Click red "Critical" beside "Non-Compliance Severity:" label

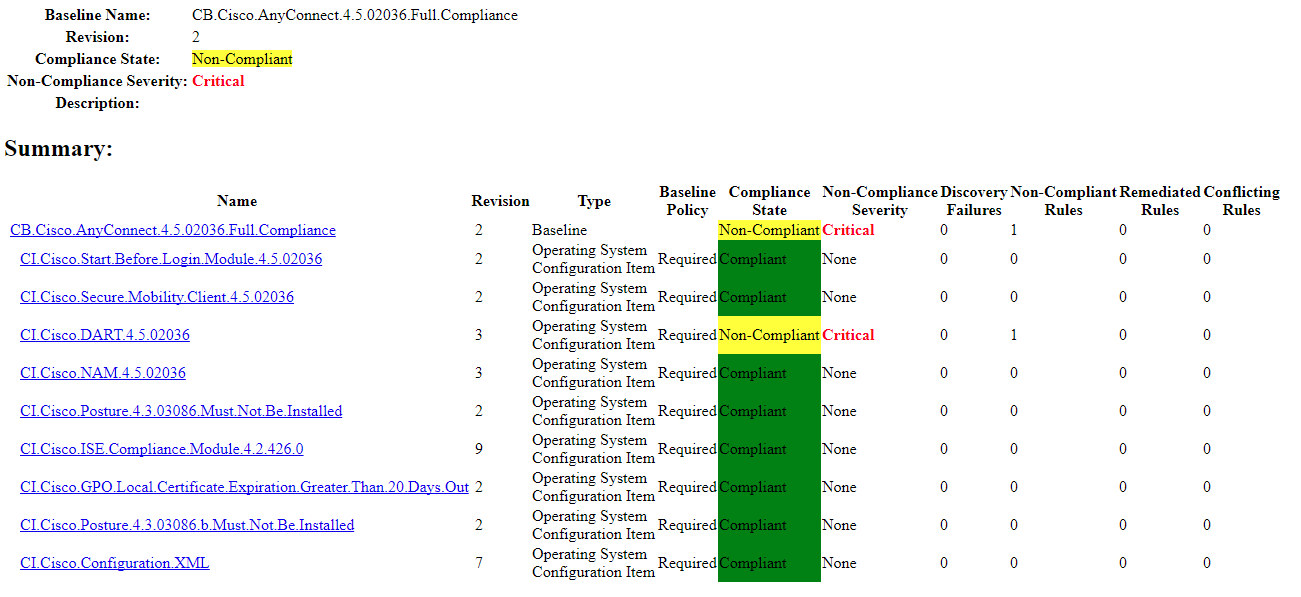point(218,81)
